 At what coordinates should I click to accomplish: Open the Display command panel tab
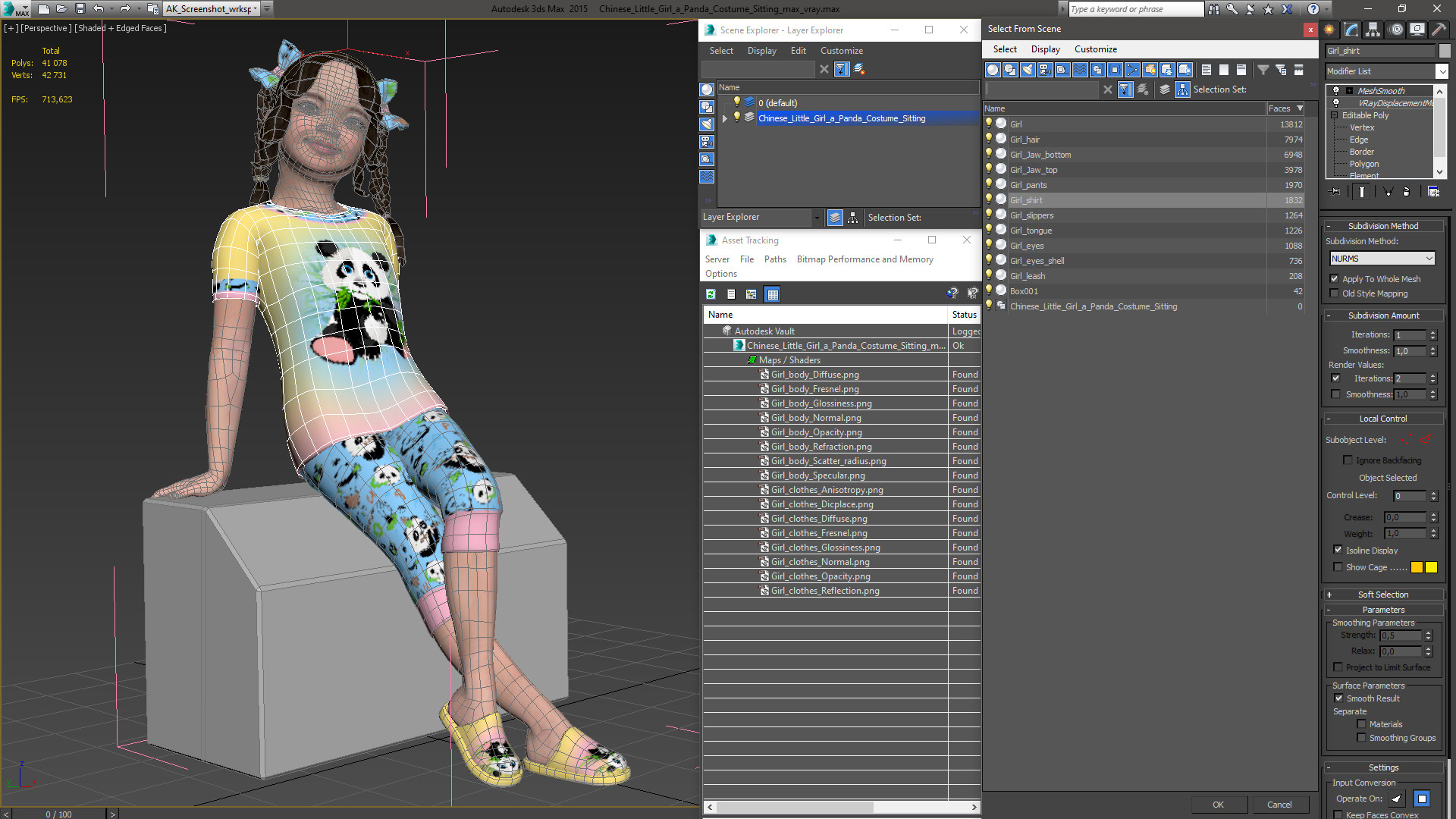(x=1417, y=30)
